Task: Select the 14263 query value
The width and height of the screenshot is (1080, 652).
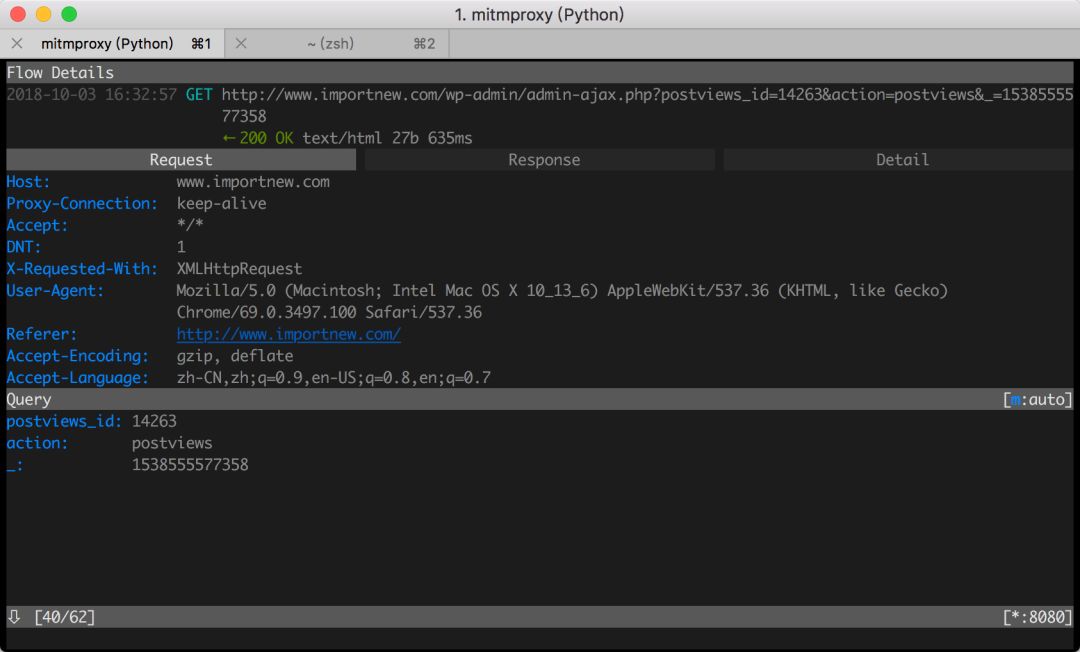Action: point(154,421)
